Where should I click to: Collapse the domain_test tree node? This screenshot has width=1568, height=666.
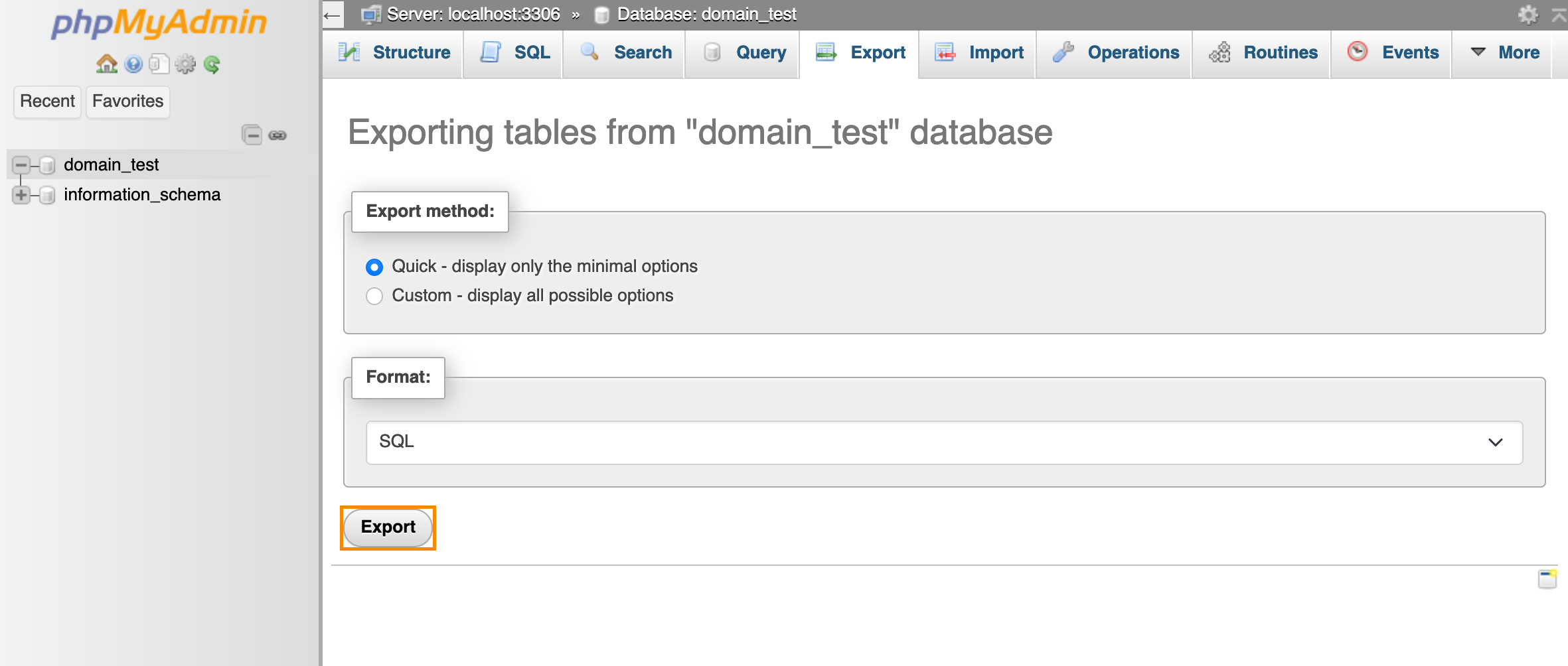click(21, 165)
